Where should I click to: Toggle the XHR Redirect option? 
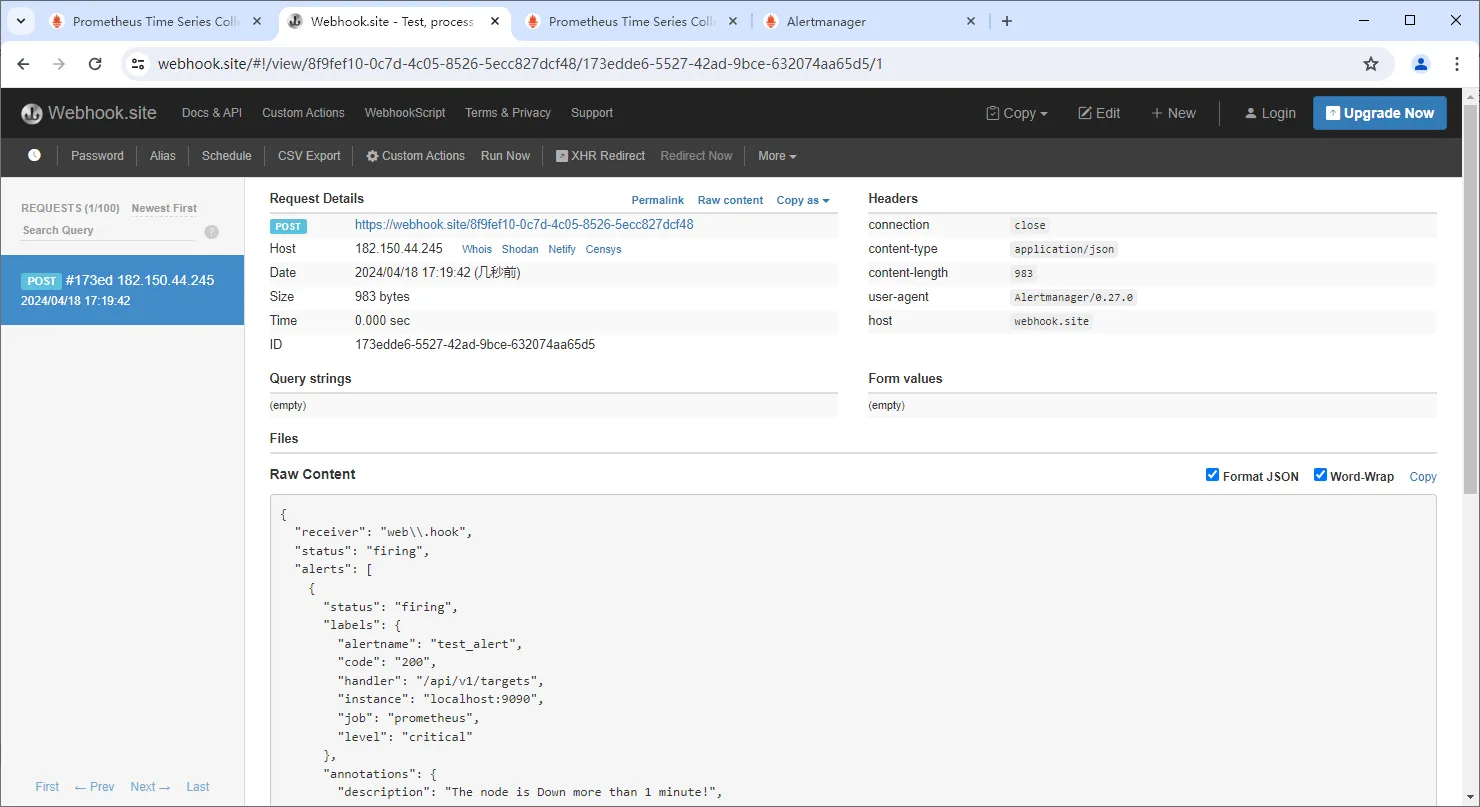tap(600, 156)
